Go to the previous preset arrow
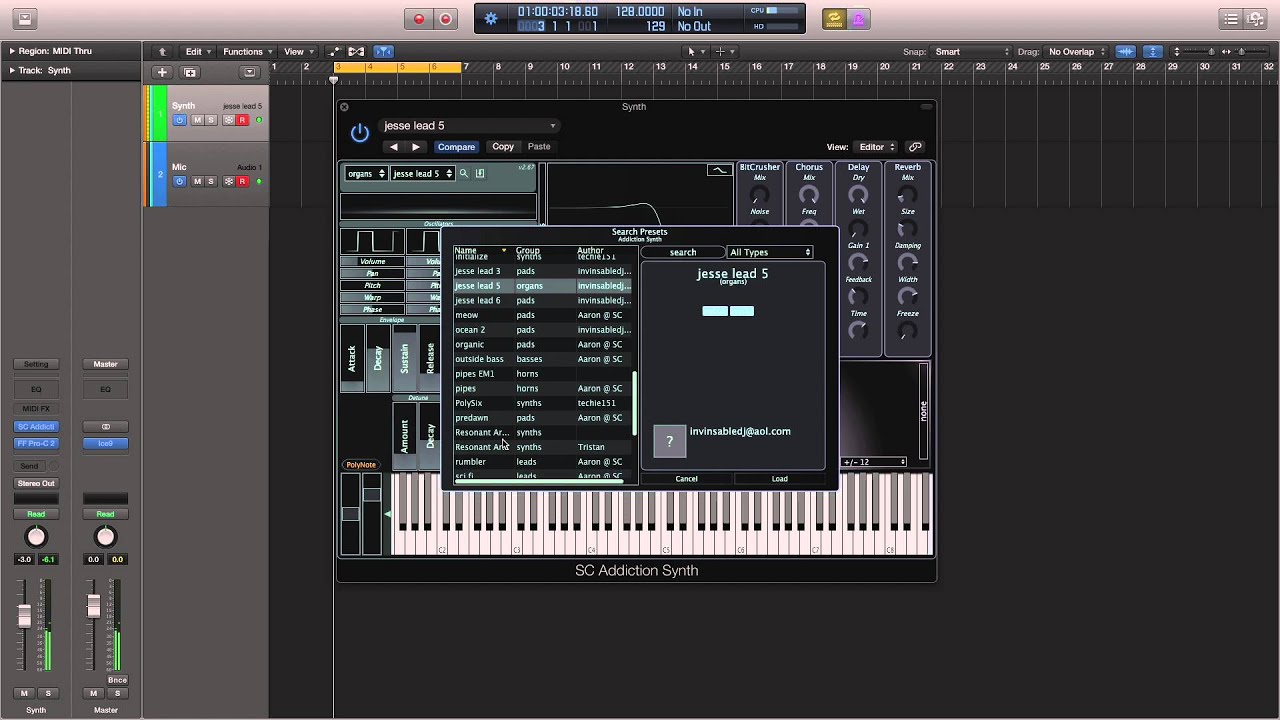Image resolution: width=1280 pixels, height=720 pixels. (393, 147)
